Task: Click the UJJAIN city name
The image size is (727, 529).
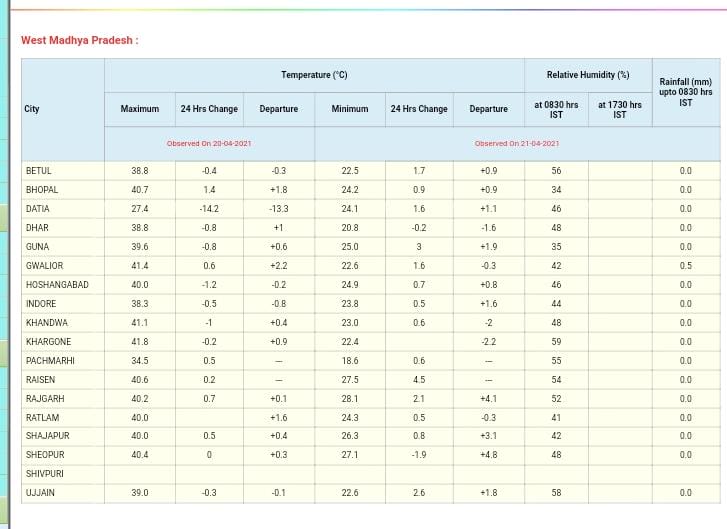Action: pos(40,493)
